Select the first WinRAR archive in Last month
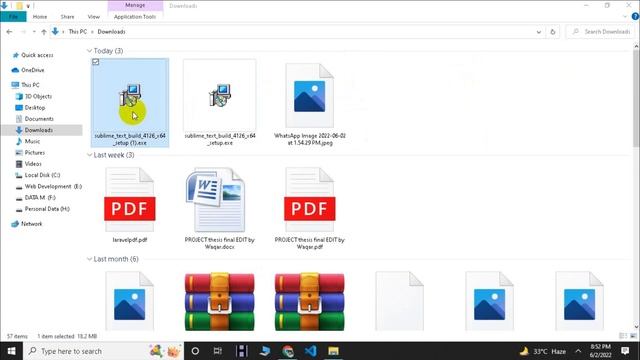Viewport: 640px width, 360px height. [x=220, y=302]
